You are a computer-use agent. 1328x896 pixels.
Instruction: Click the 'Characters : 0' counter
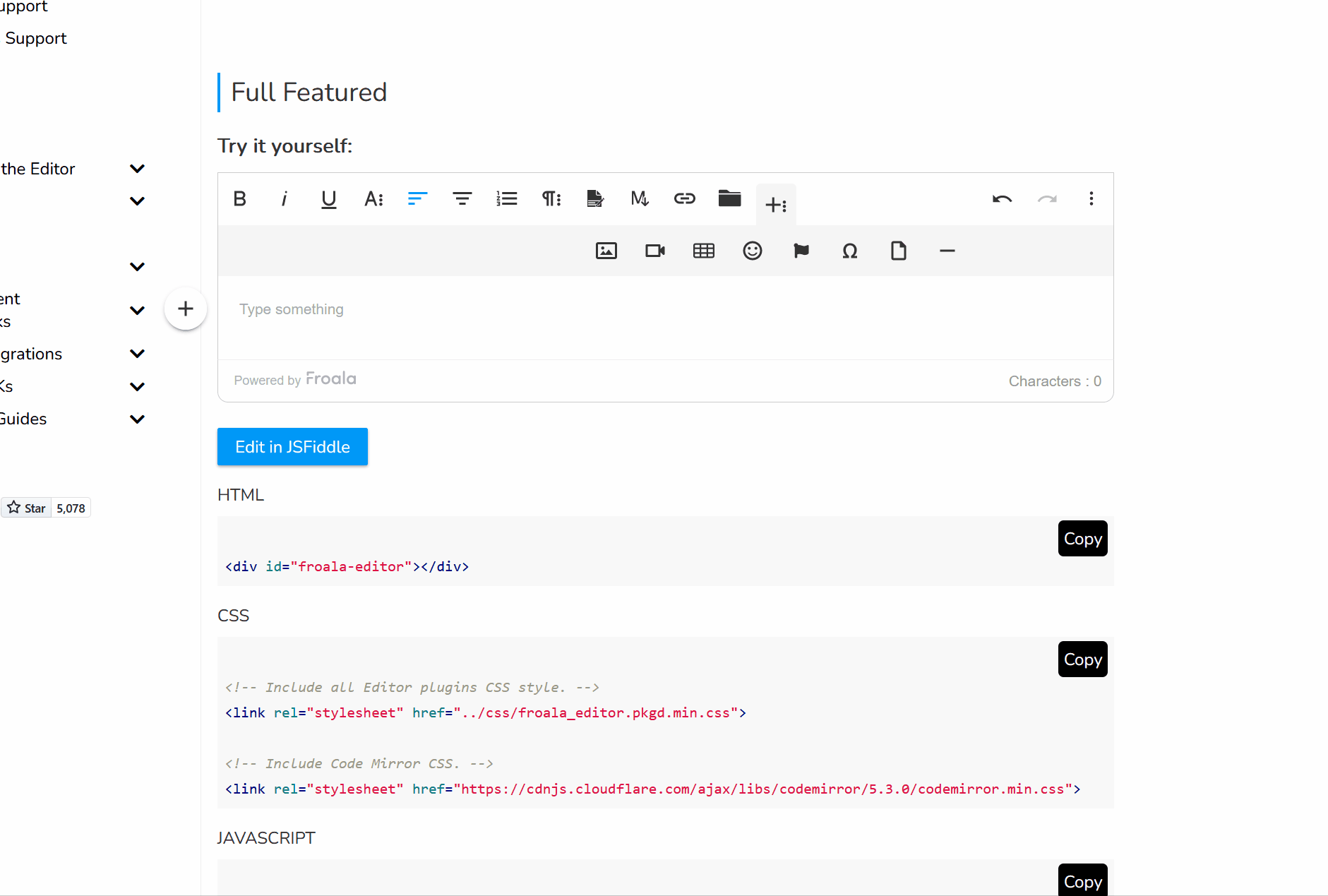1055,381
